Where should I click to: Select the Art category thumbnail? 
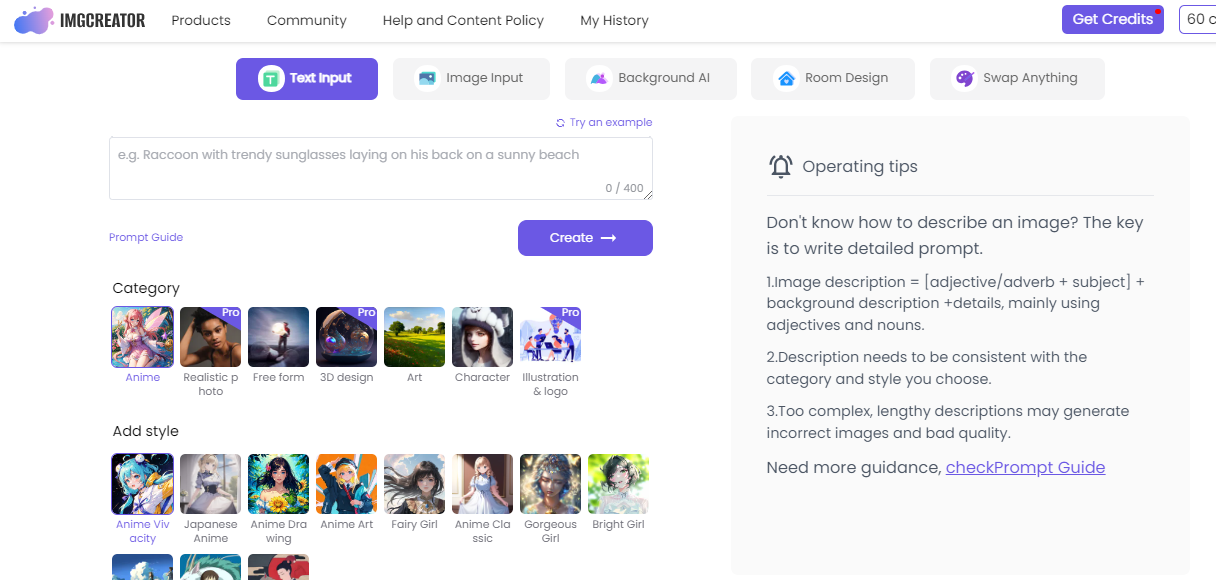coord(415,337)
